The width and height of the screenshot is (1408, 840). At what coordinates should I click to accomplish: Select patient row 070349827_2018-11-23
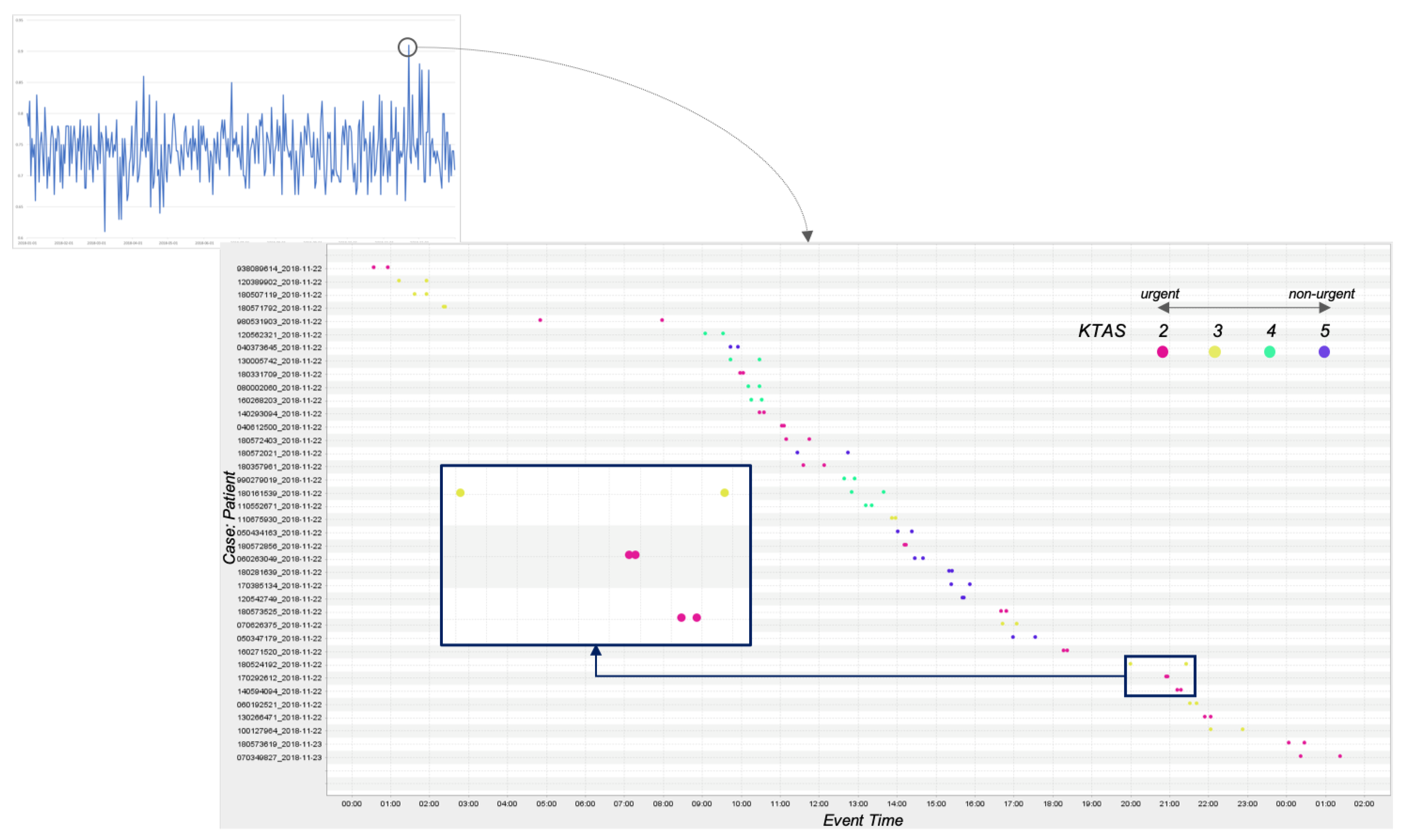(279, 757)
